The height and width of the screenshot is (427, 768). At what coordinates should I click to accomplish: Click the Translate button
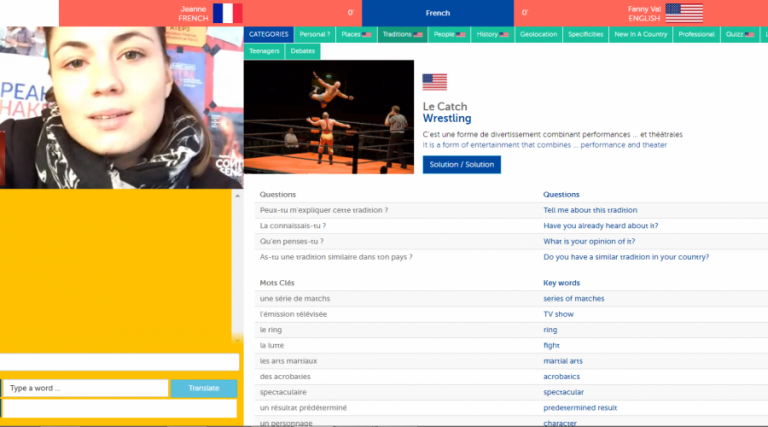point(204,388)
